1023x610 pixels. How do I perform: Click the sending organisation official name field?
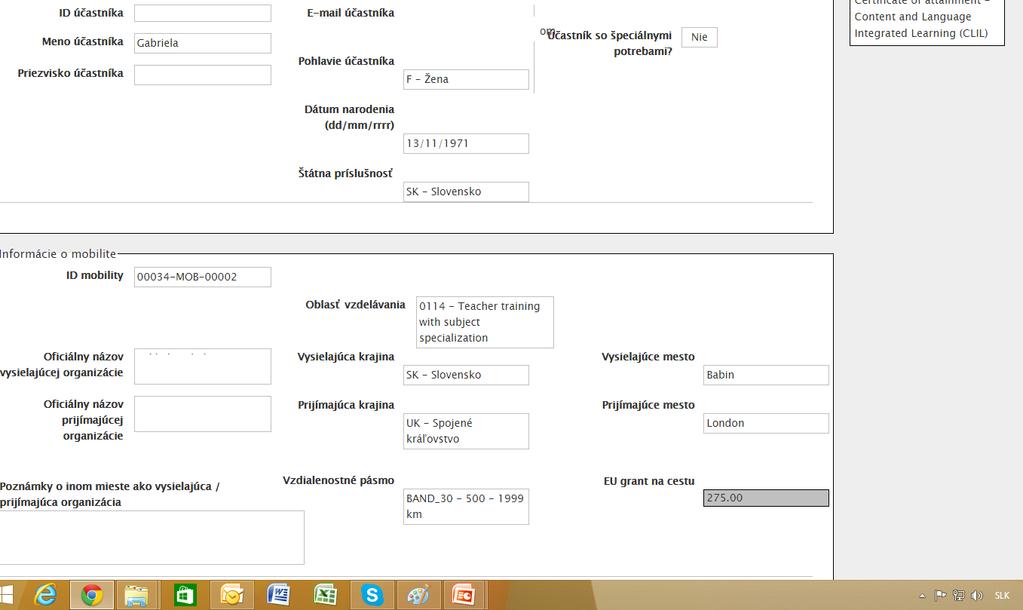(x=202, y=367)
